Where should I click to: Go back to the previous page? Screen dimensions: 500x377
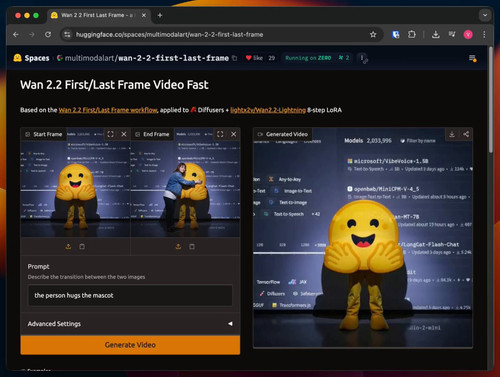[x=16, y=34]
